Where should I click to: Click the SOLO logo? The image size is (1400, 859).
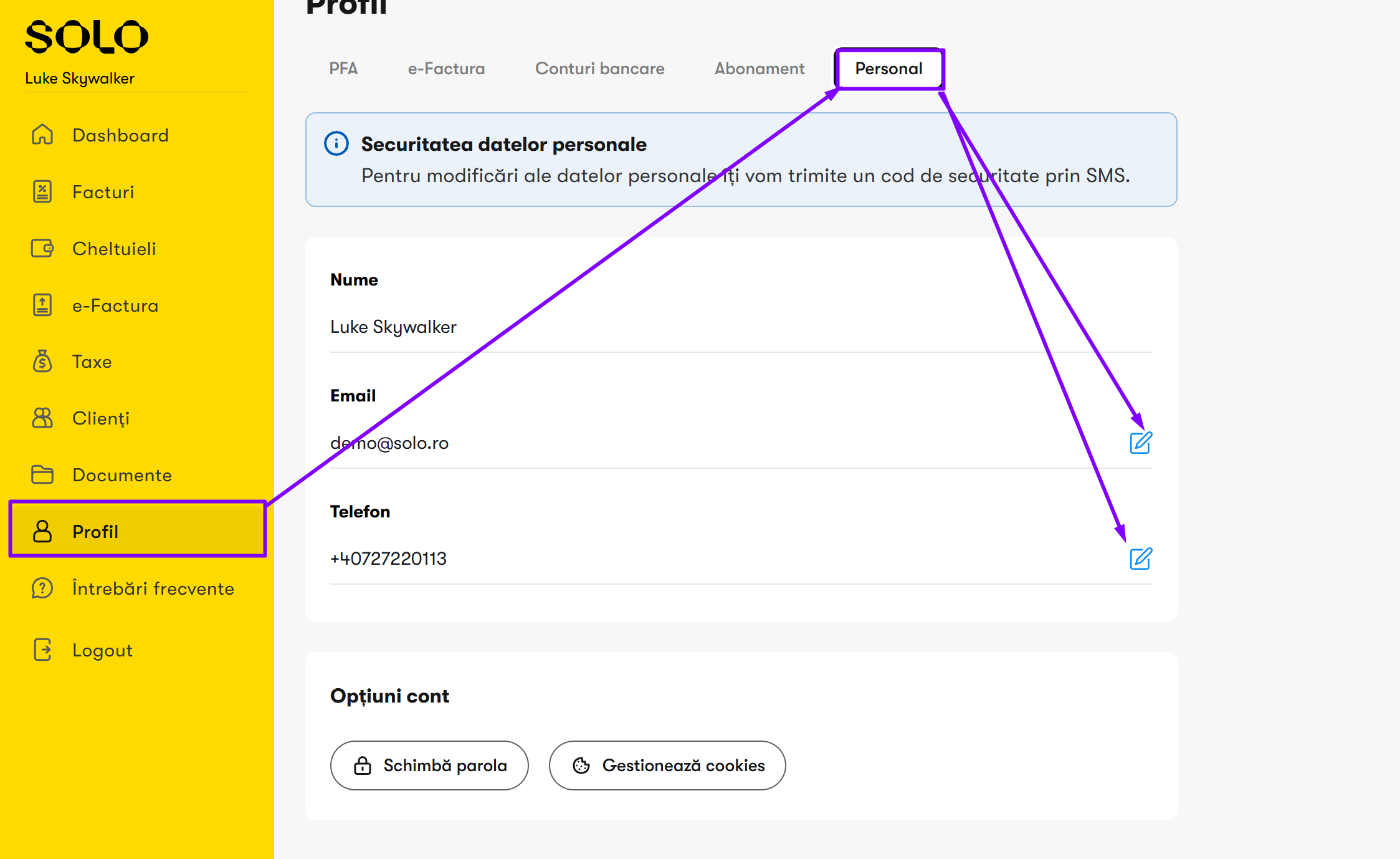(x=87, y=36)
